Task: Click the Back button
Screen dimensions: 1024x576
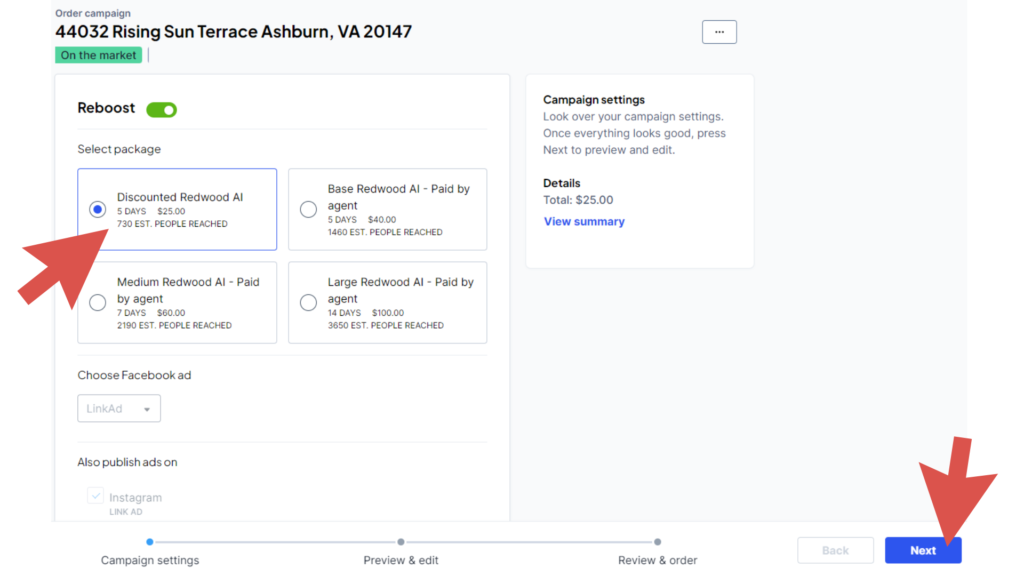Action: click(x=835, y=551)
